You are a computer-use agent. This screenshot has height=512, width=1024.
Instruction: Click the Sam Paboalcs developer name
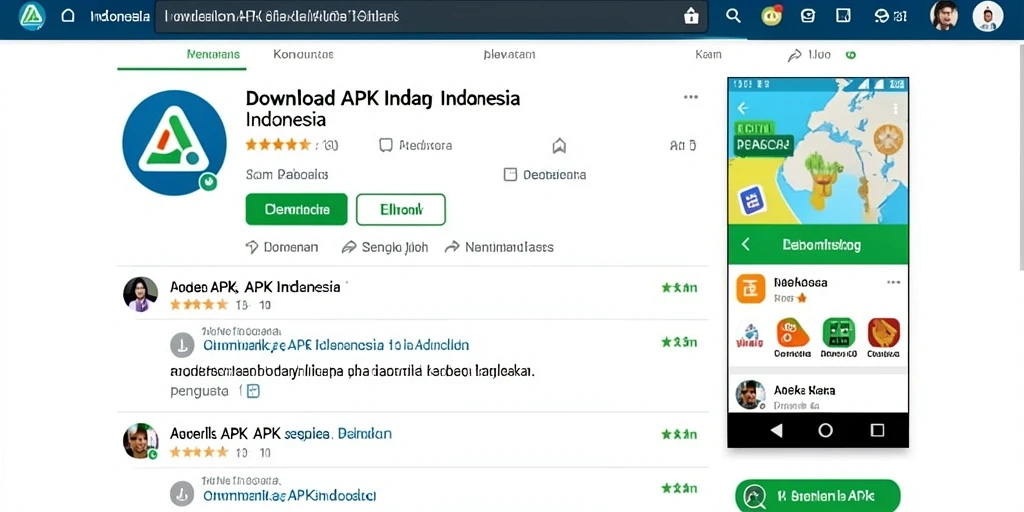(x=287, y=174)
